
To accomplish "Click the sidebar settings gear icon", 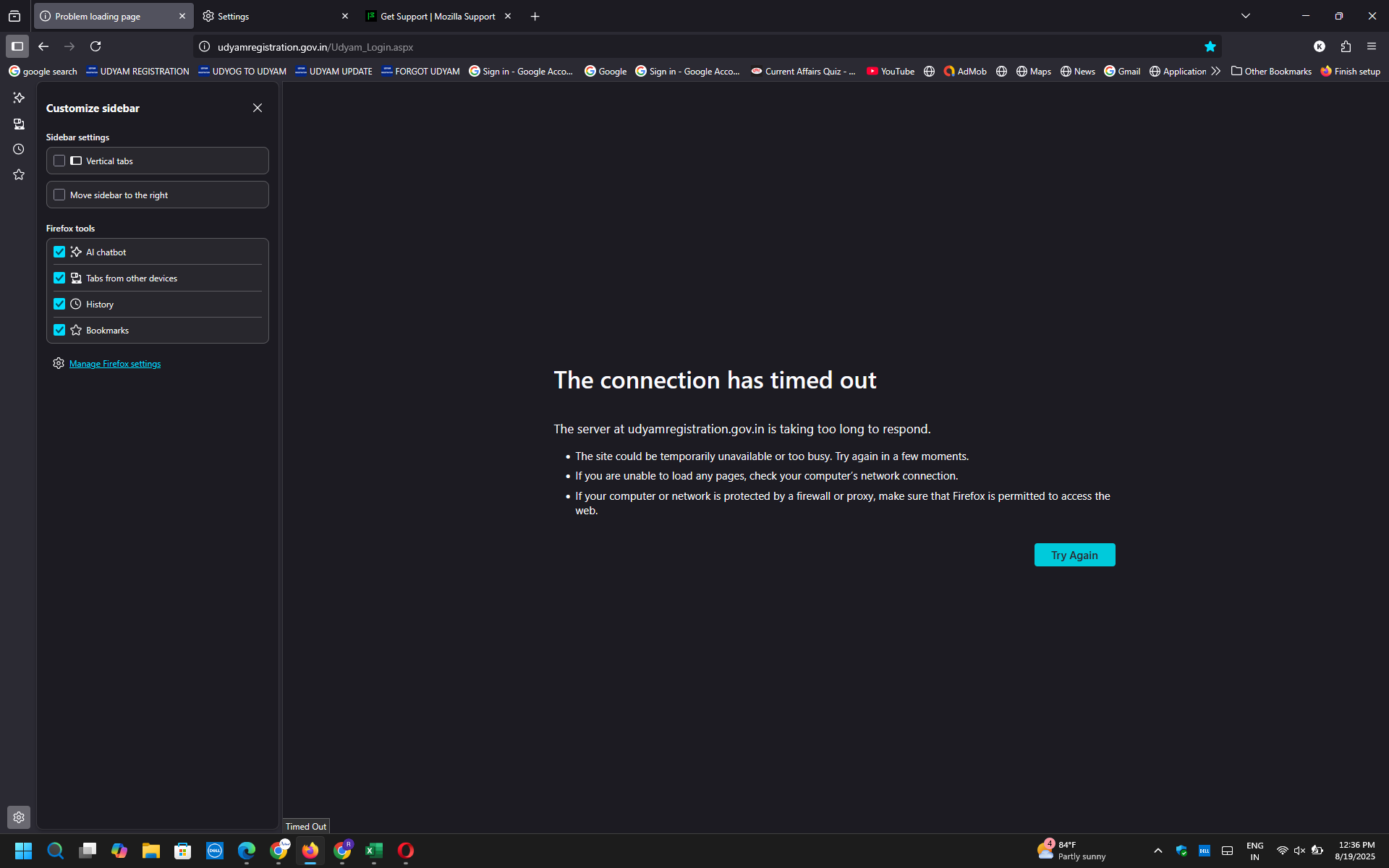I will point(19,817).
